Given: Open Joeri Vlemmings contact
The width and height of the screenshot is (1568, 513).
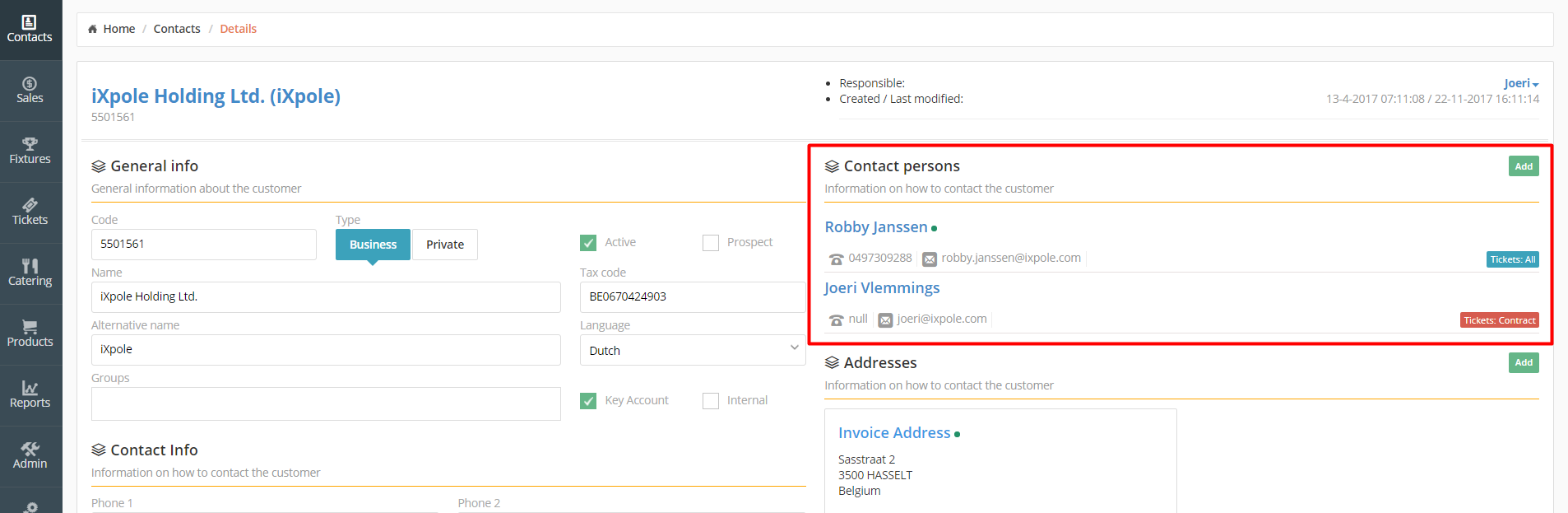Looking at the screenshot, I should [882, 288].
